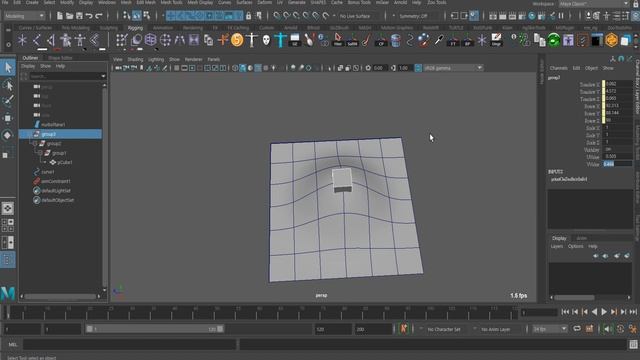Image resolution: width=640 pixels, height=360 pixels.
Task: Choose the Rotate tool in the toolbox
Action: pyautogui.click(x=8, y=135)
